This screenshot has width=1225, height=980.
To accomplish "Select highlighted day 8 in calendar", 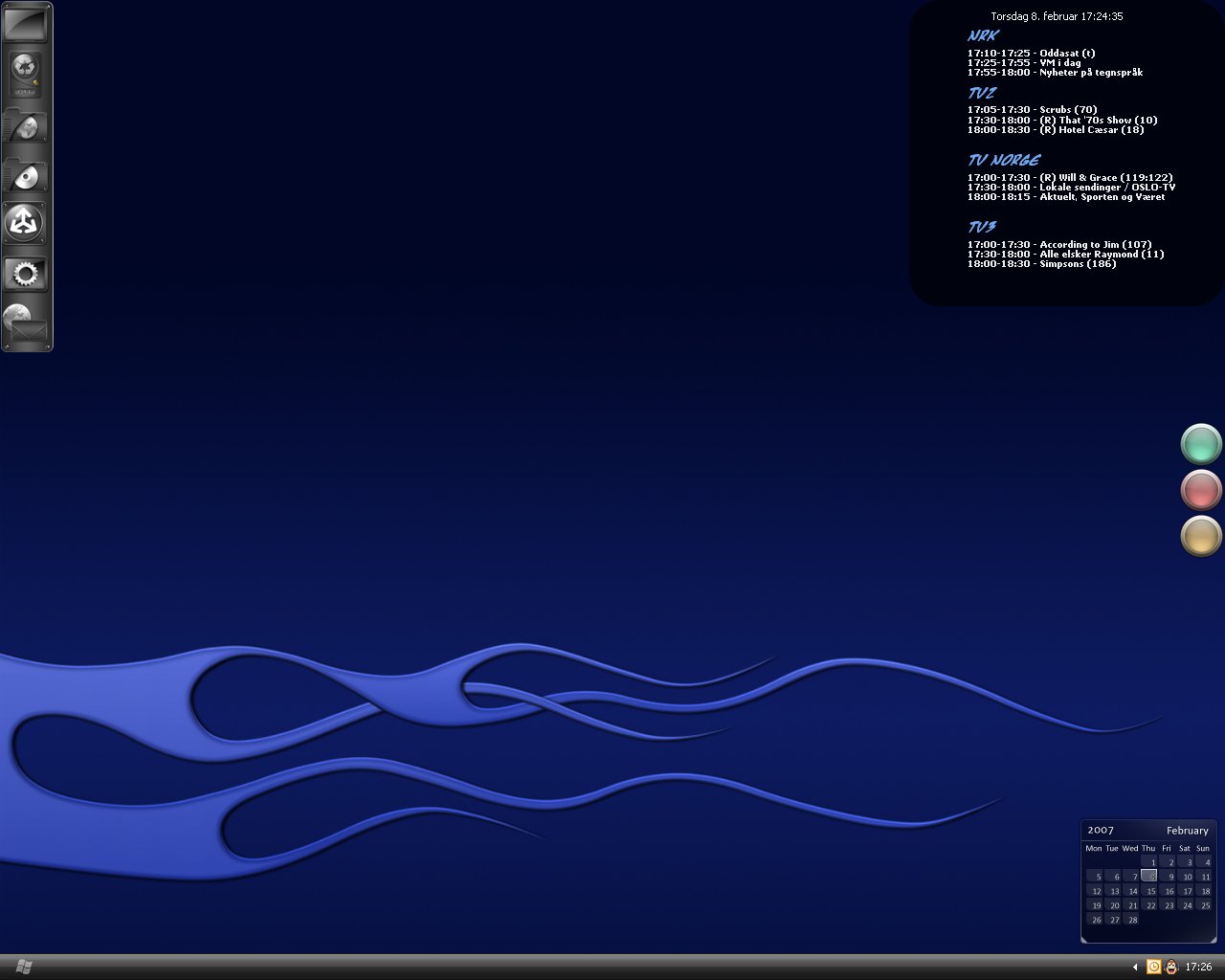I will [x=1149, y=876].
